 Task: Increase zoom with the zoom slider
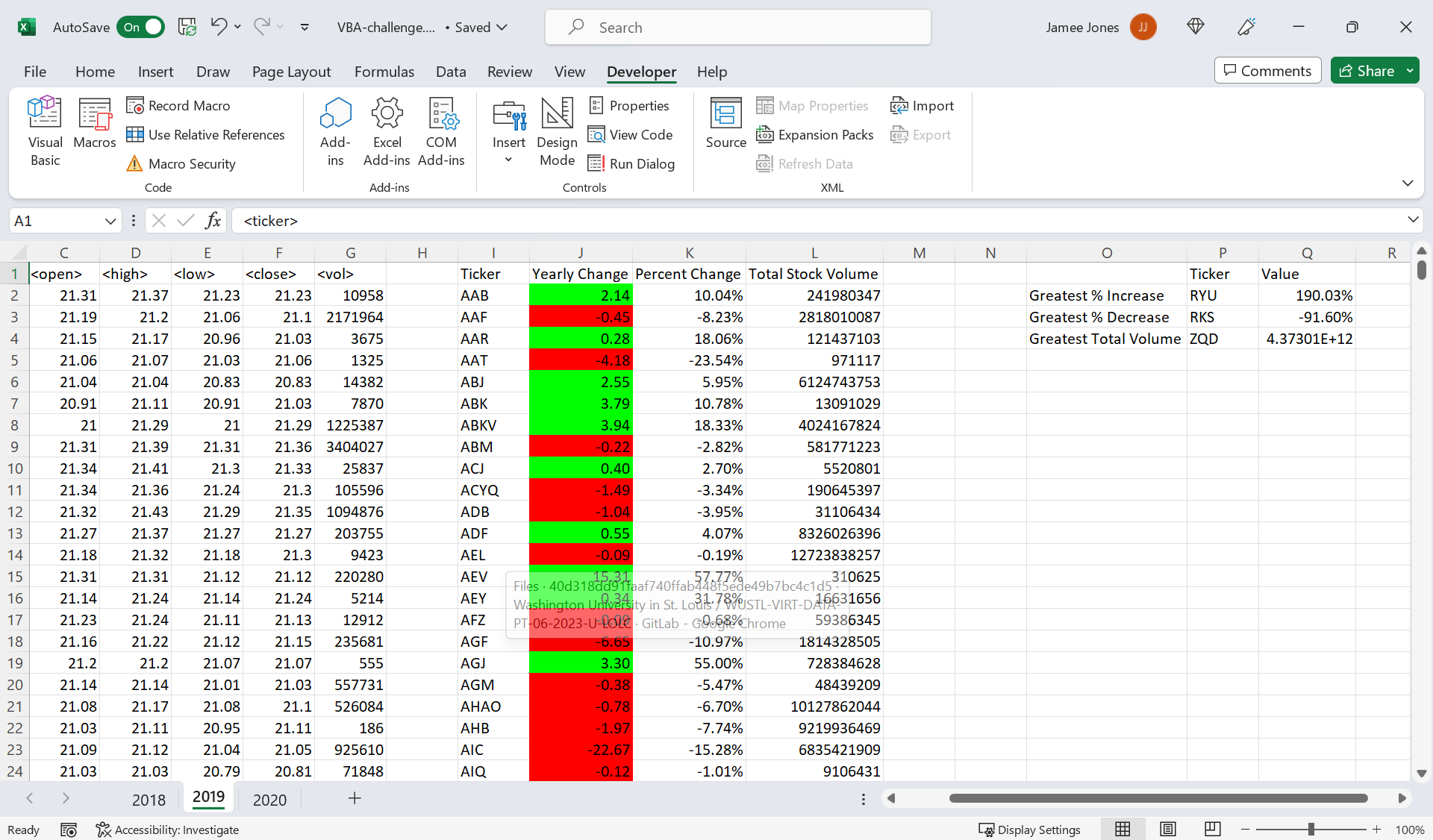point(1377,830)
